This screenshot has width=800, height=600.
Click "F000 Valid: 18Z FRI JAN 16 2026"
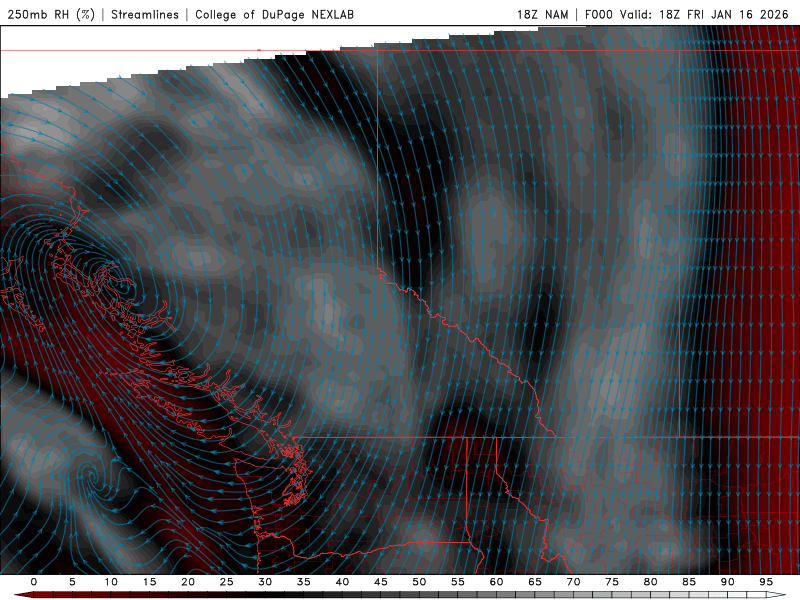pos(687,14)
